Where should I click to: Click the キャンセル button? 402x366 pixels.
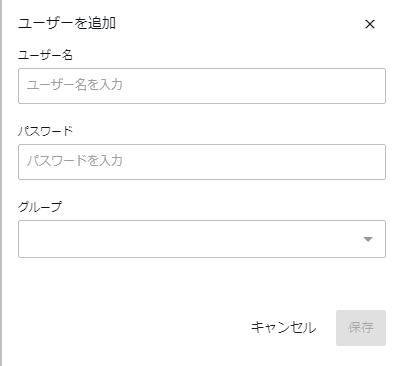(x=283, y=328)
